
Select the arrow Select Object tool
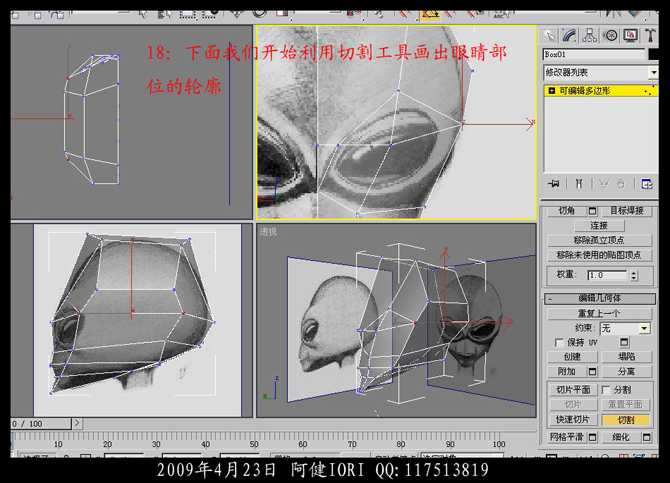143,15
